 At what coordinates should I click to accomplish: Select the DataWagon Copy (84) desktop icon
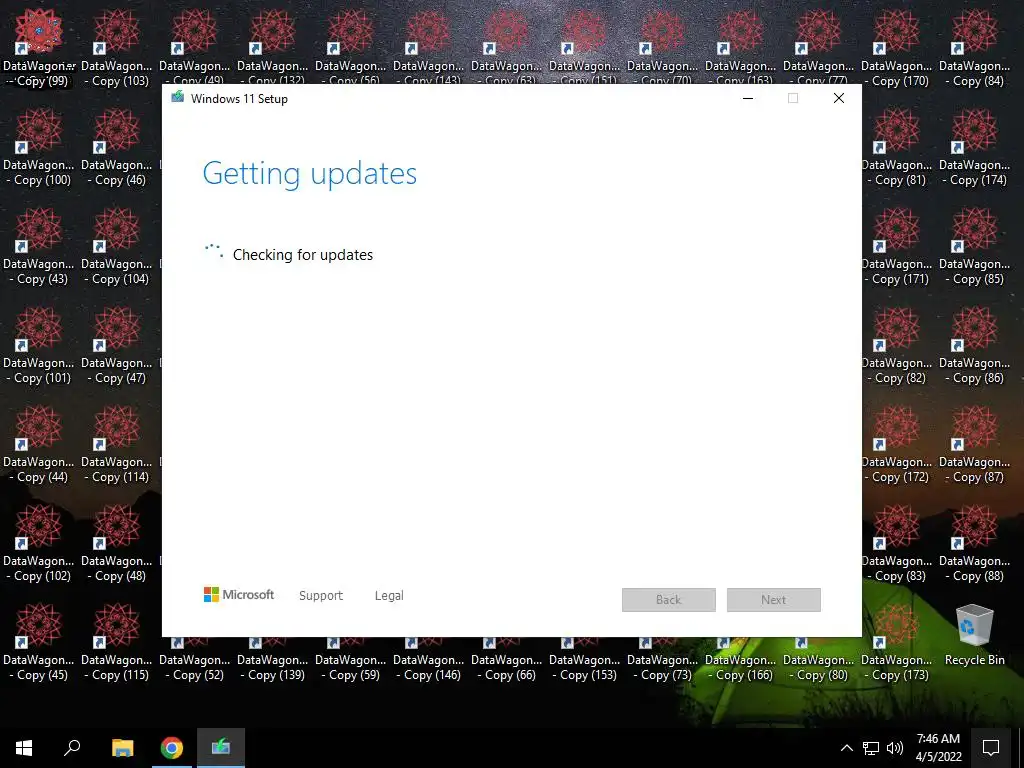(974, 48)
